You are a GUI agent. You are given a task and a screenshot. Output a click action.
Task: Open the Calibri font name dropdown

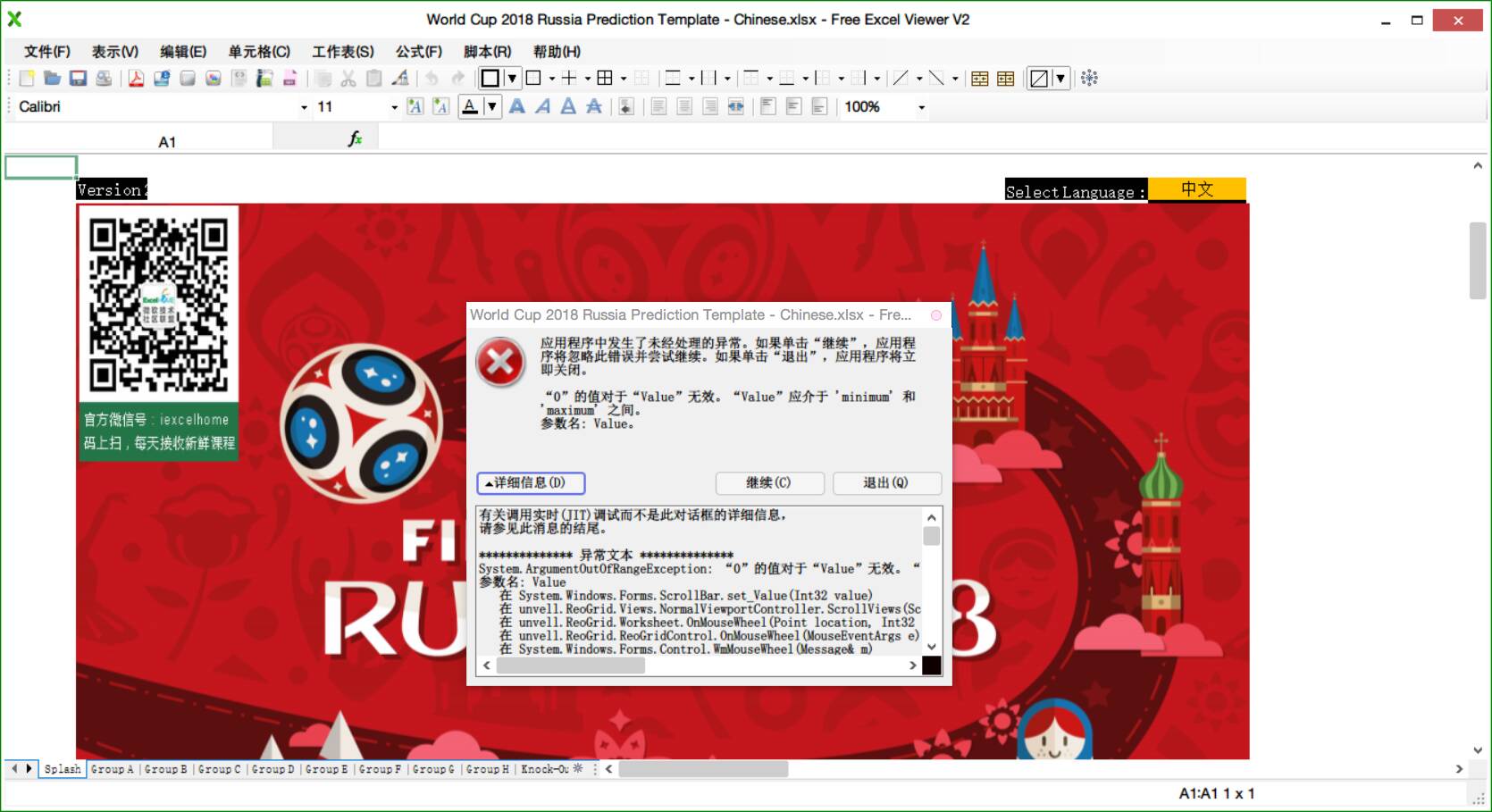coord(305,107)
